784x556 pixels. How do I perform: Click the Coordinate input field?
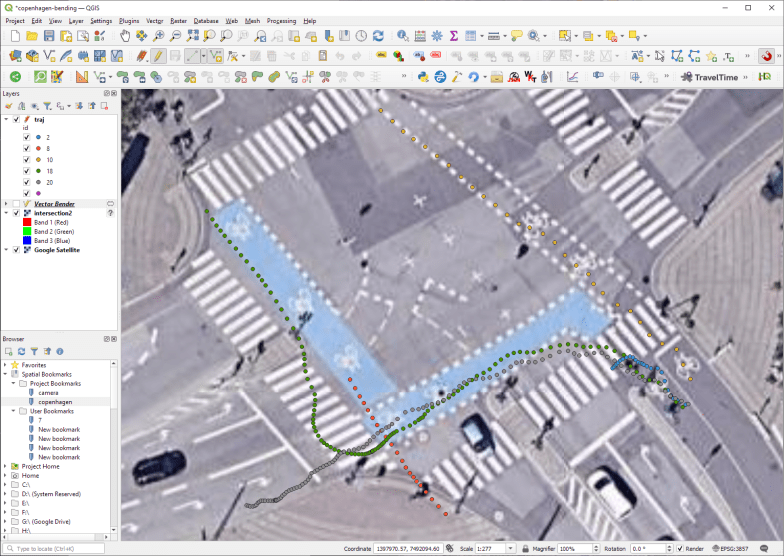pos(408,549)
